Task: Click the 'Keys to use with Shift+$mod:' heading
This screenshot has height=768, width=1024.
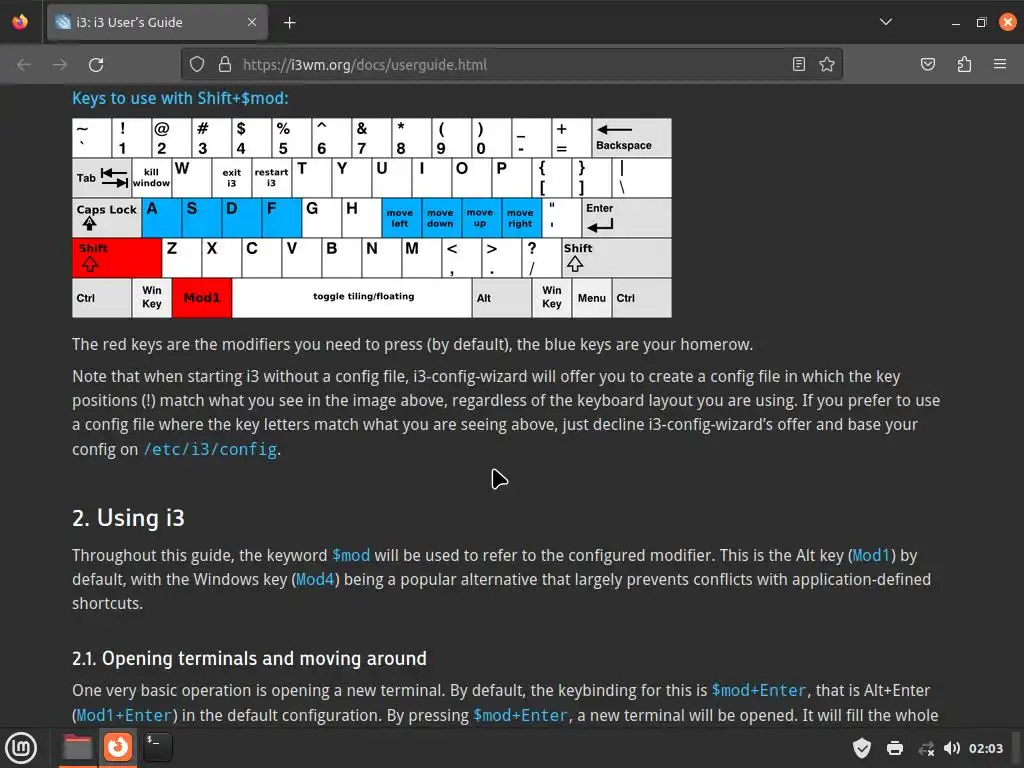Action: tap(180, 99)
